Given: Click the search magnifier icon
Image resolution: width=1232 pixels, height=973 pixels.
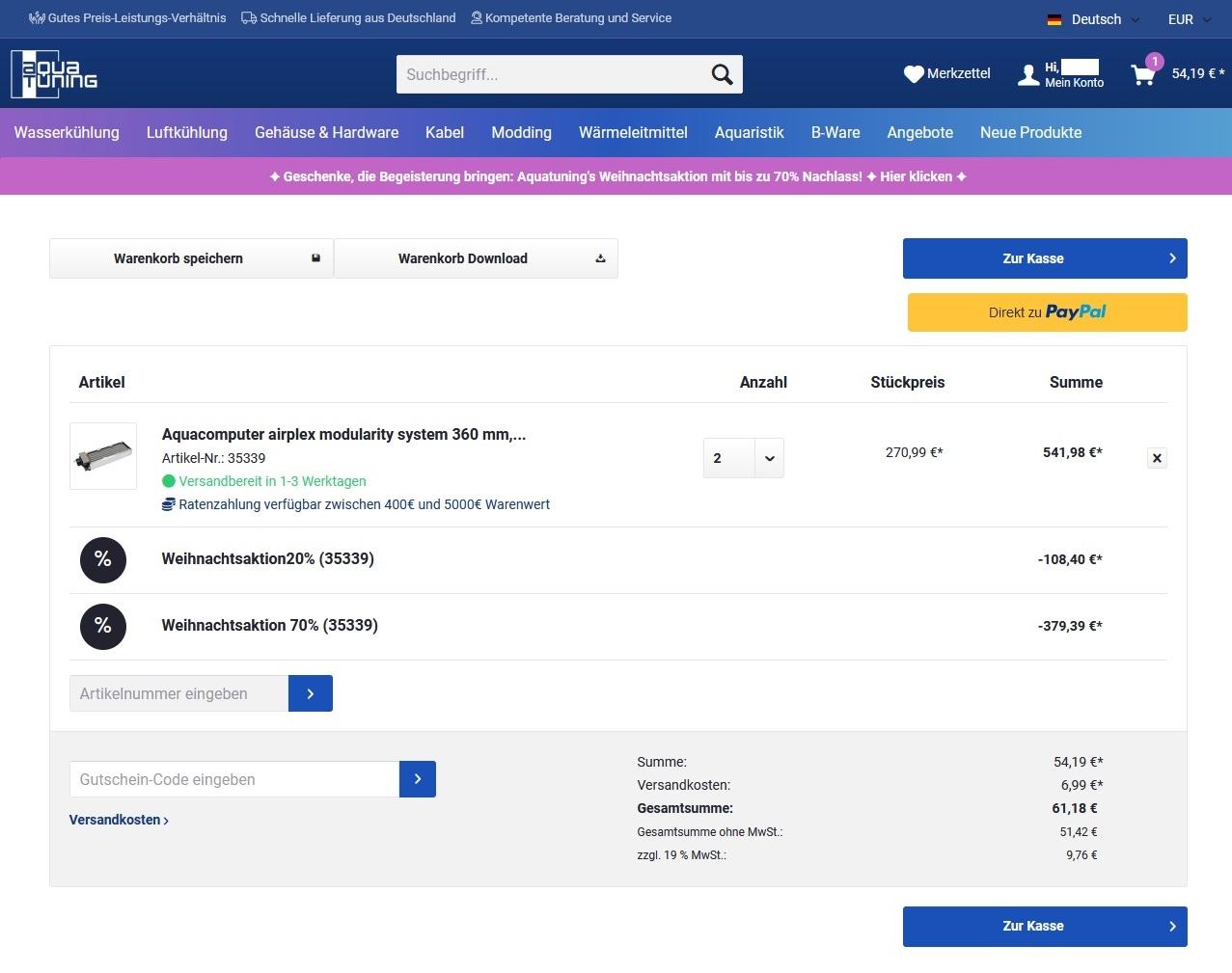Looking at the screenshot, I should pos(722,74).
